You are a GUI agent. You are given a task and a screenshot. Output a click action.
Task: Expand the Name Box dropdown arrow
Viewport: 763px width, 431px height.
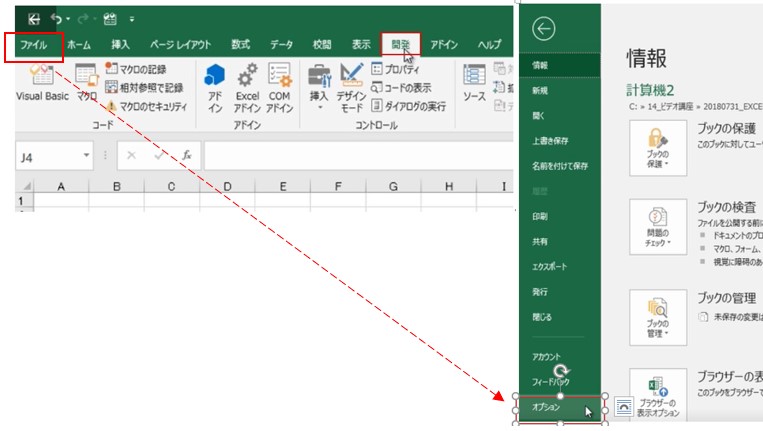click(x=86, y=155)
